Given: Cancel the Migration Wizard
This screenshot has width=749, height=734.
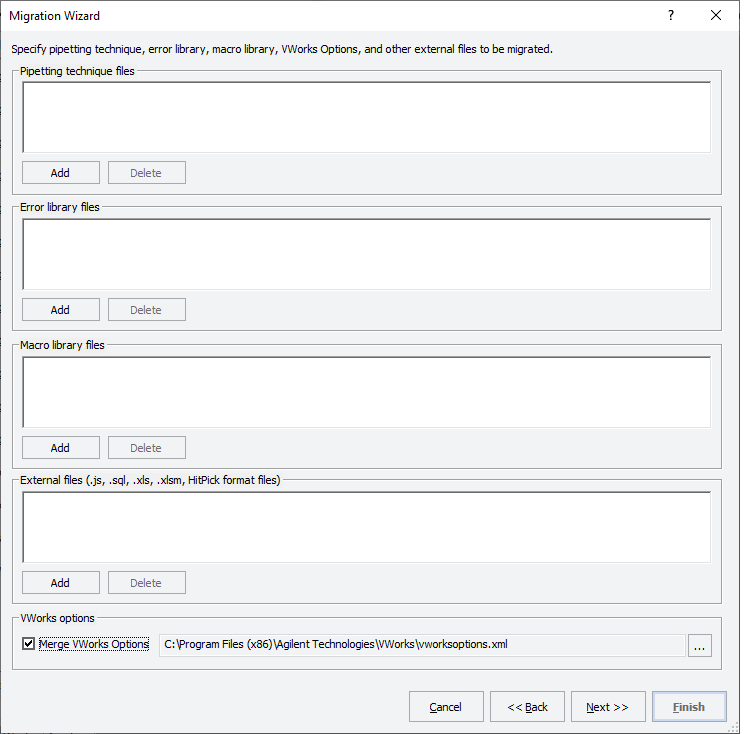Looking at the screenshot, I should [x=446, y=707].
